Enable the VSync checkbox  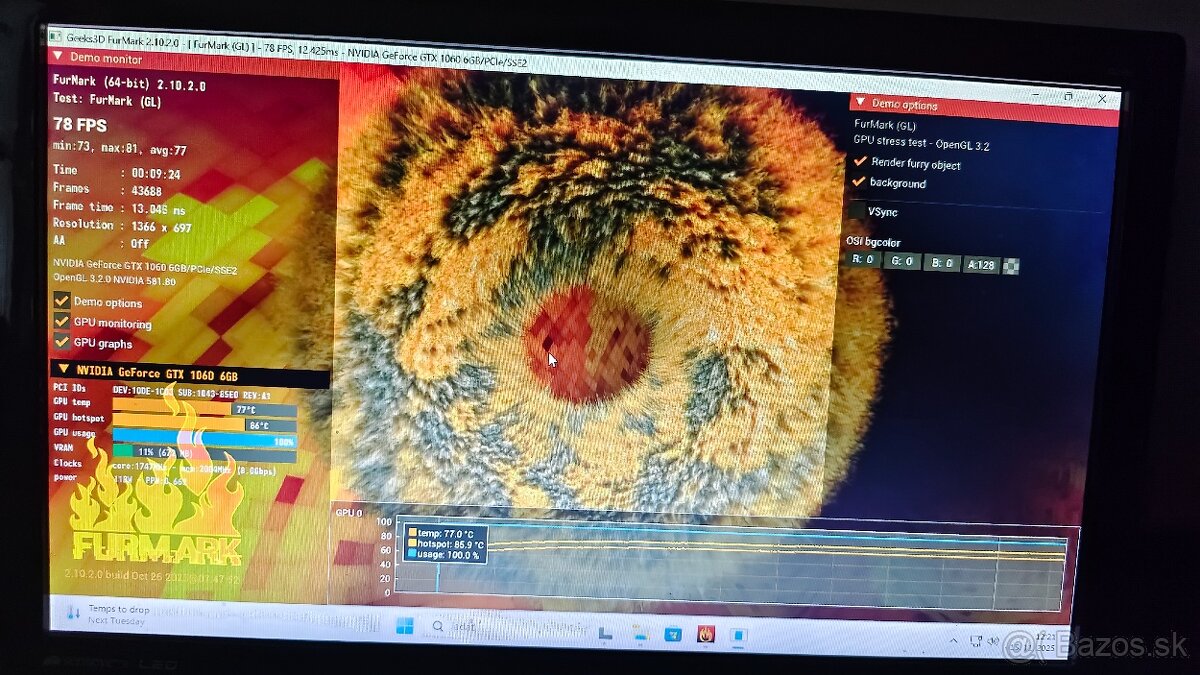point(857,211)
